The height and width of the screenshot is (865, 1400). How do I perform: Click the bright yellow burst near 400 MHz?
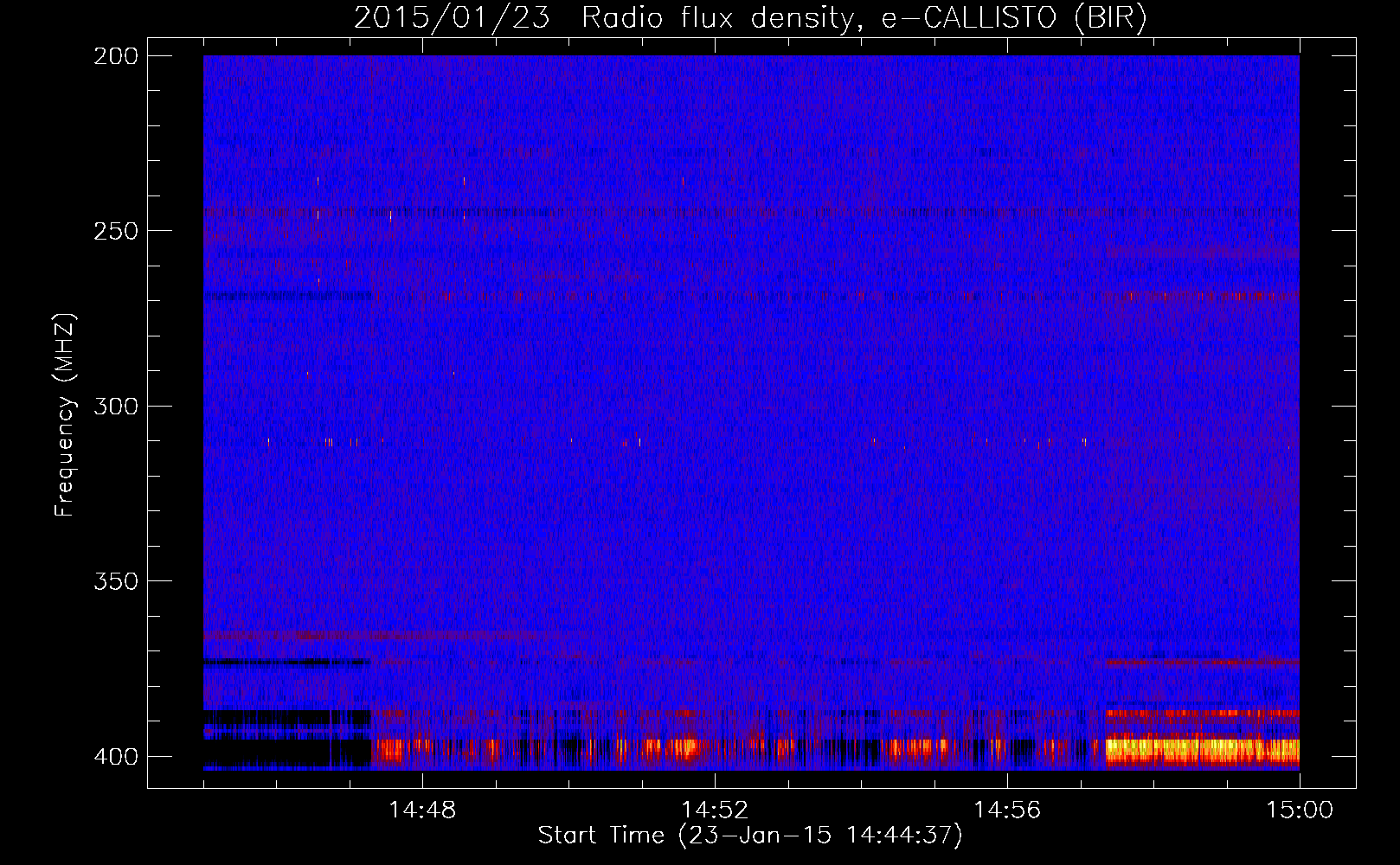pos(1203,749)
